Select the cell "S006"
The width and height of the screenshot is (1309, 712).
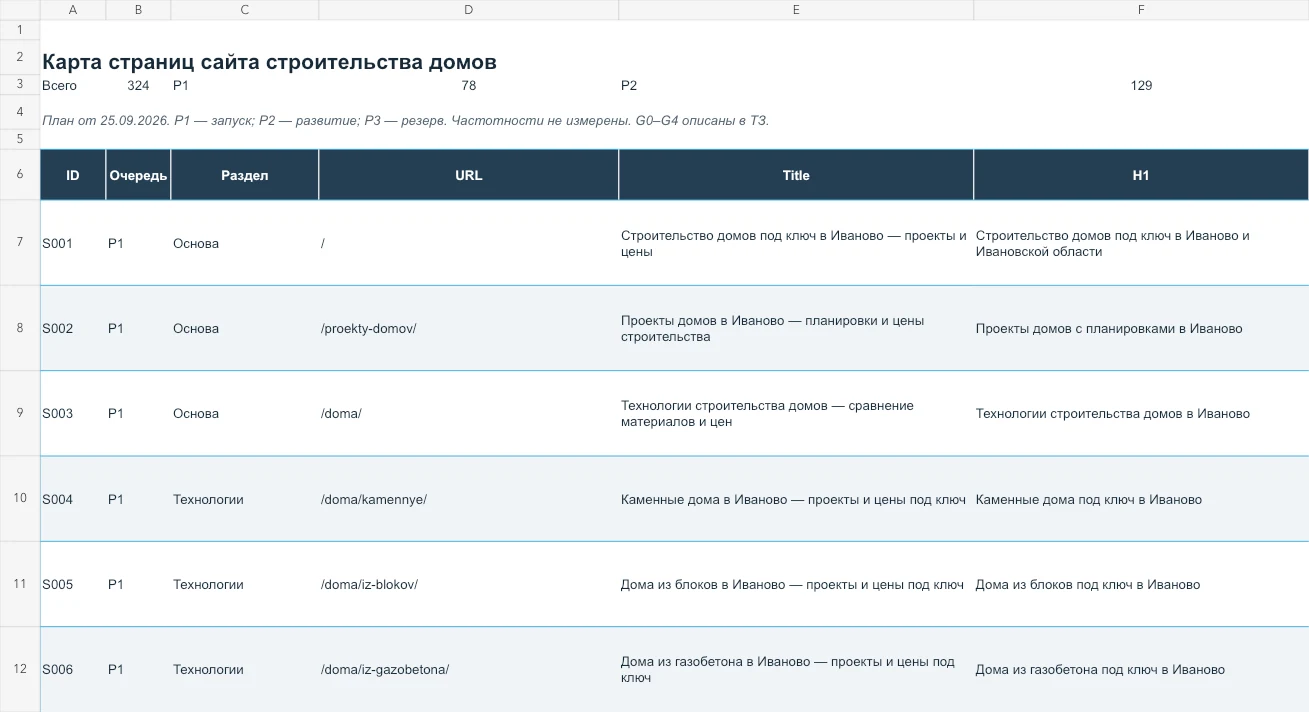click(73, 669)
